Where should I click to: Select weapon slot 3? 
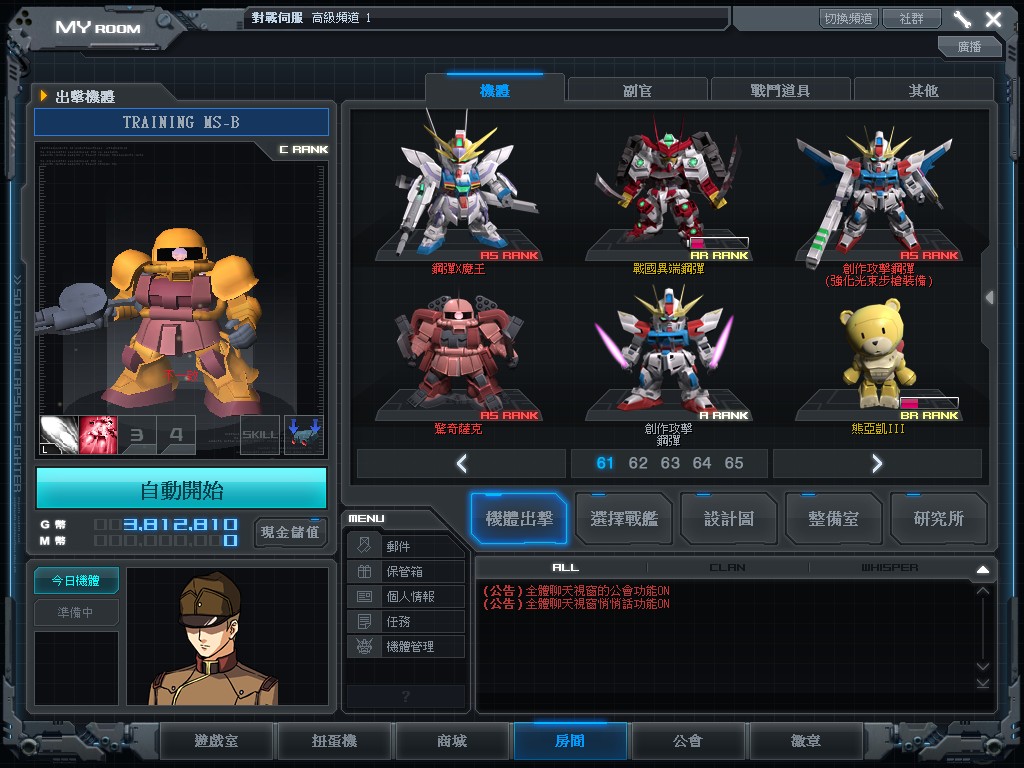coord(137,435)
